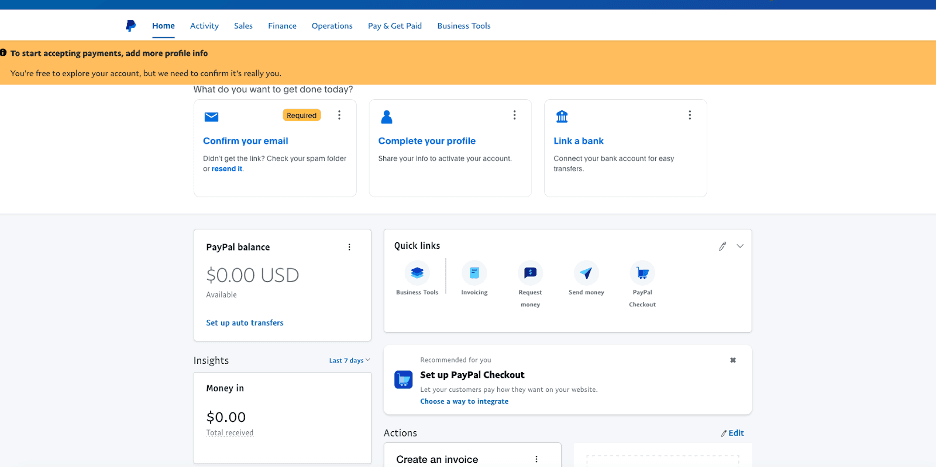The image size is (936, 468).
Task: Open the Home tab
Action: 164,26
